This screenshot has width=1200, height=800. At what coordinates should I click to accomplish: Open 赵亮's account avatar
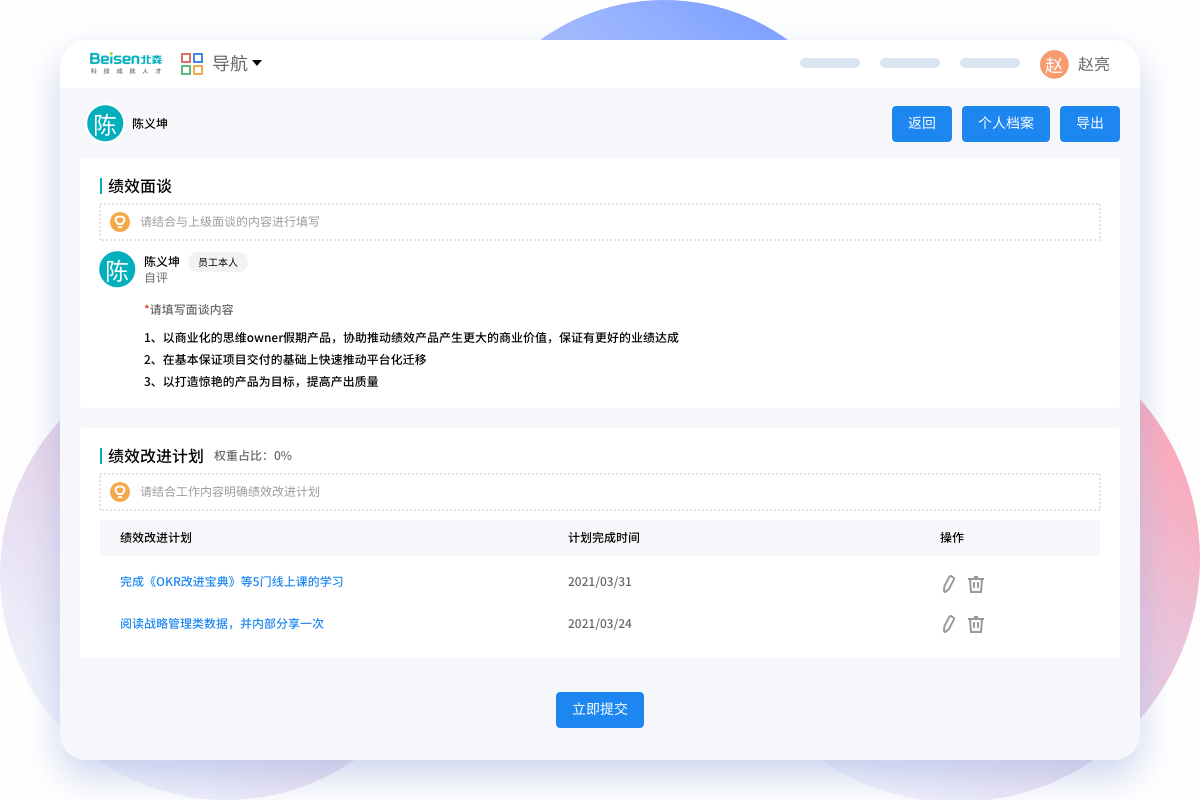1054,63
